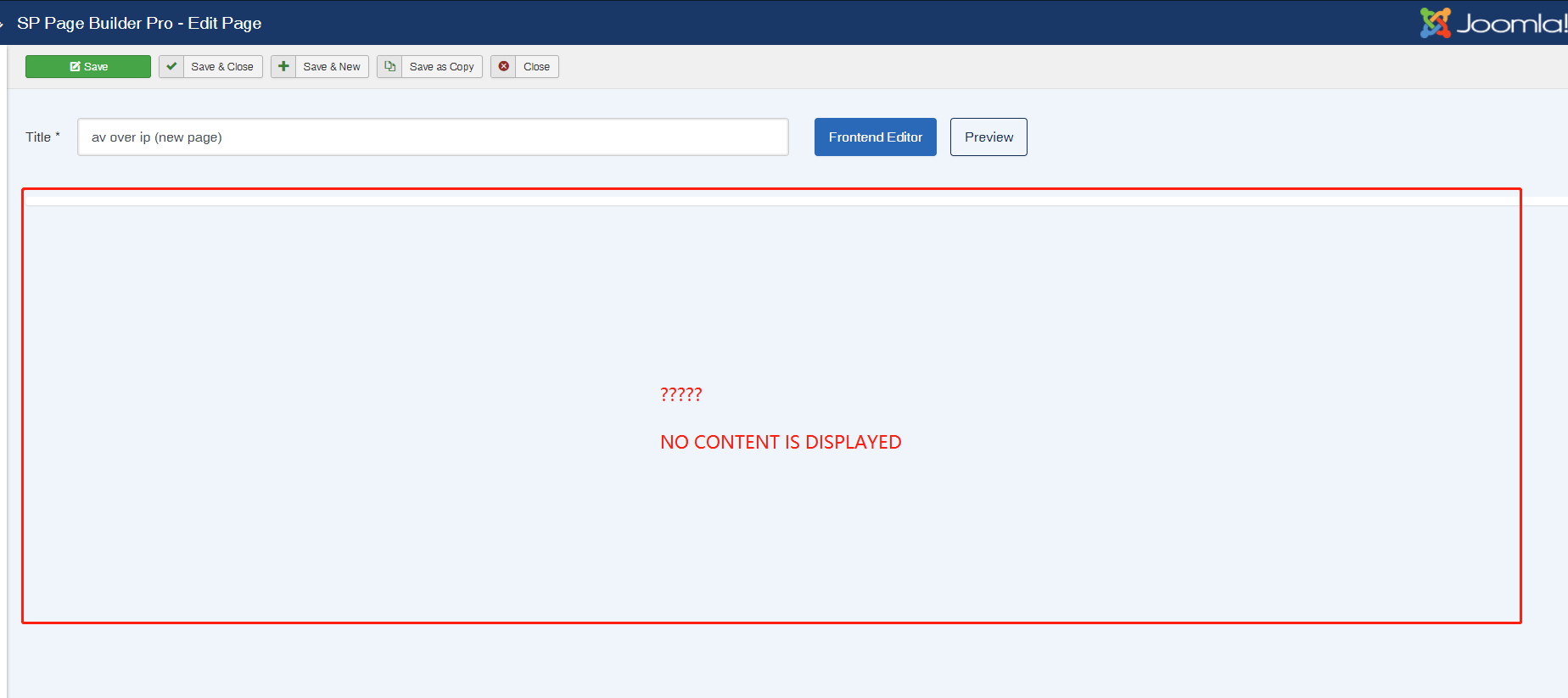This screenshot has height=698, width=1568.
Task: Click the red 'NO CONTENT IS DISPLAYED' text
Action: point(781,443)
